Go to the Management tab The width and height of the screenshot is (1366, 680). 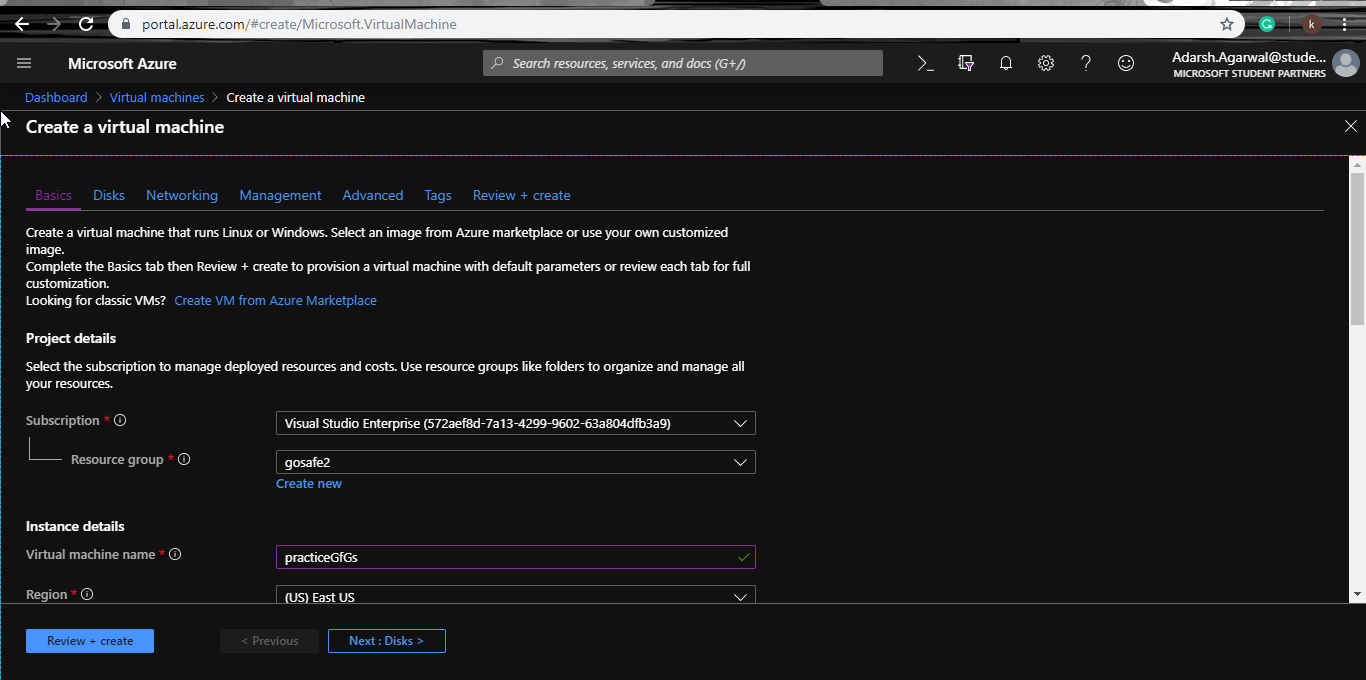[280, 195]
